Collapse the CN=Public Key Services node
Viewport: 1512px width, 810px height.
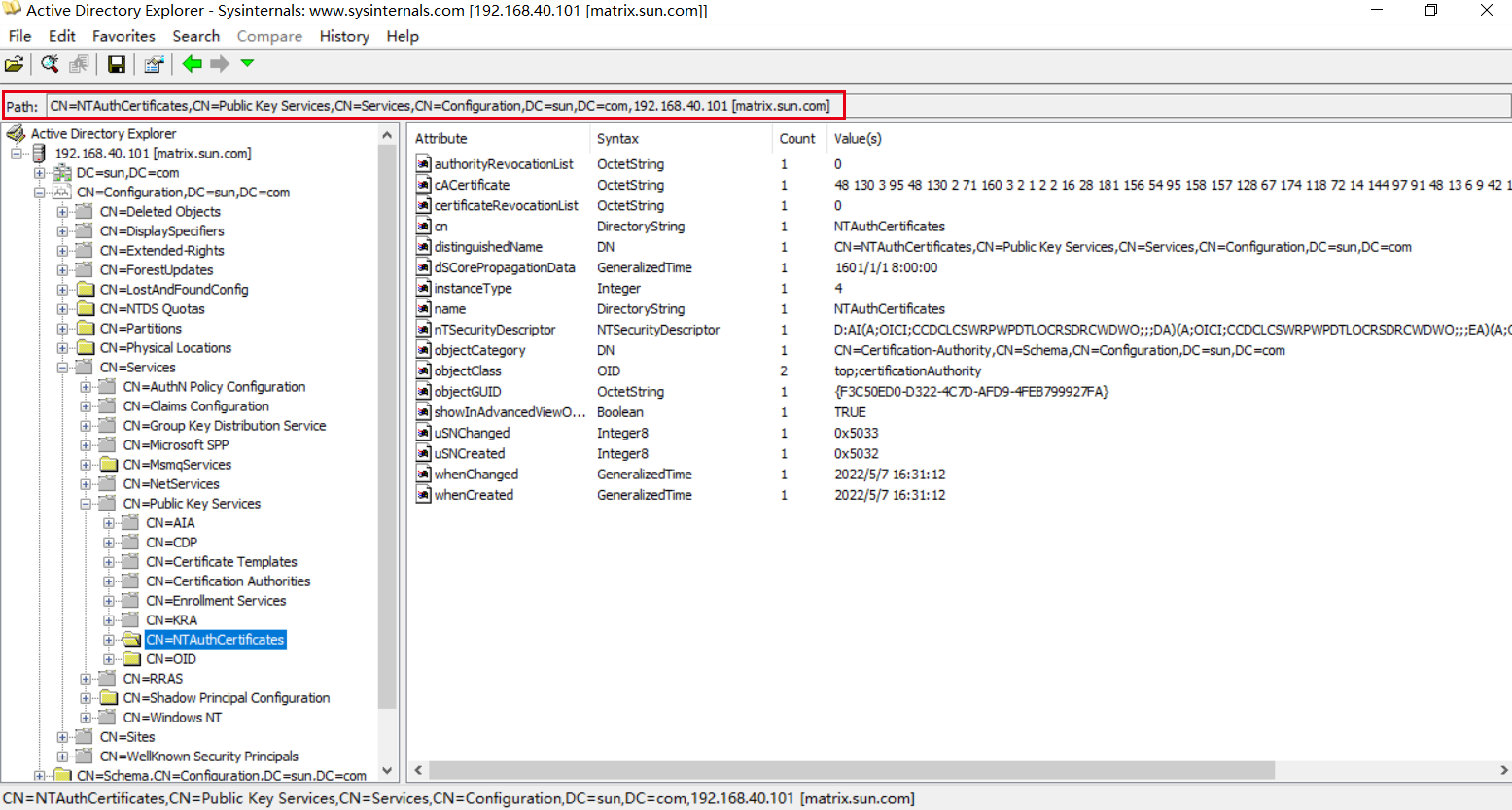tap(86, 504)
